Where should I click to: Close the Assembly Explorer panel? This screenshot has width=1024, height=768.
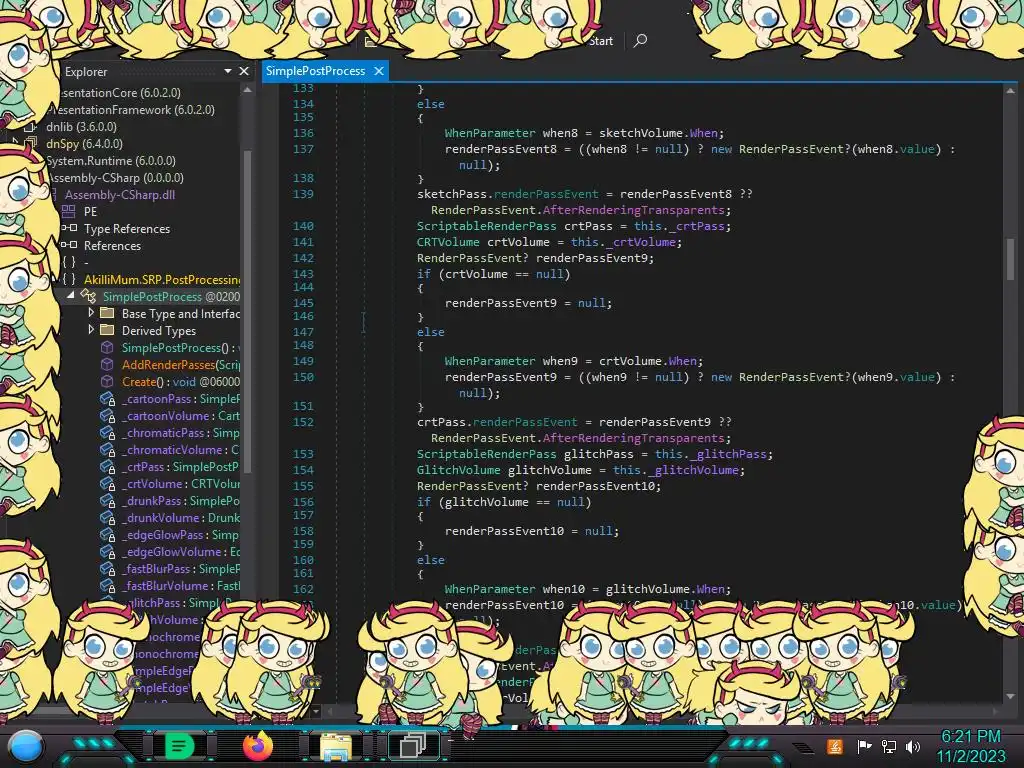pyautogui.click(x=244, y=71)
